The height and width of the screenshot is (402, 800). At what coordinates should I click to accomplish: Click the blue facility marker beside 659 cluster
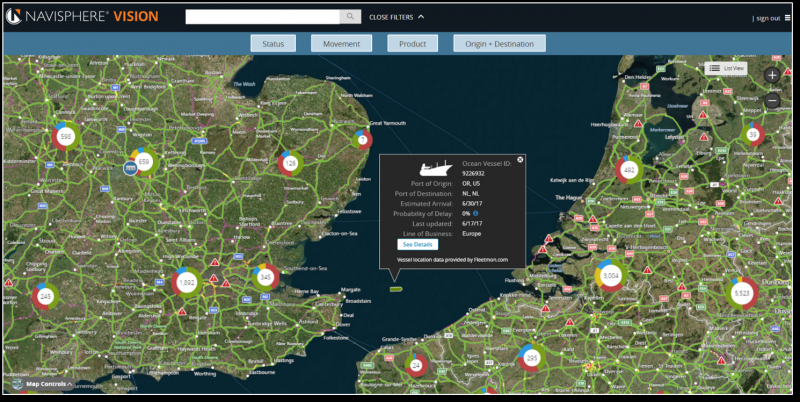(131, 168)
